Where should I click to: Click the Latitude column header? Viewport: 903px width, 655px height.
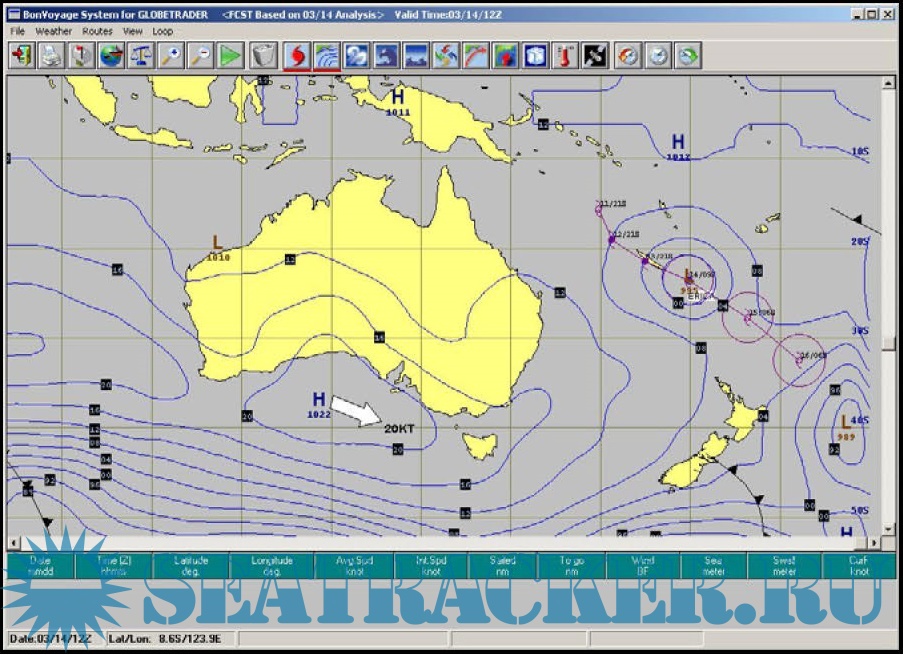[x=191, y=567]
